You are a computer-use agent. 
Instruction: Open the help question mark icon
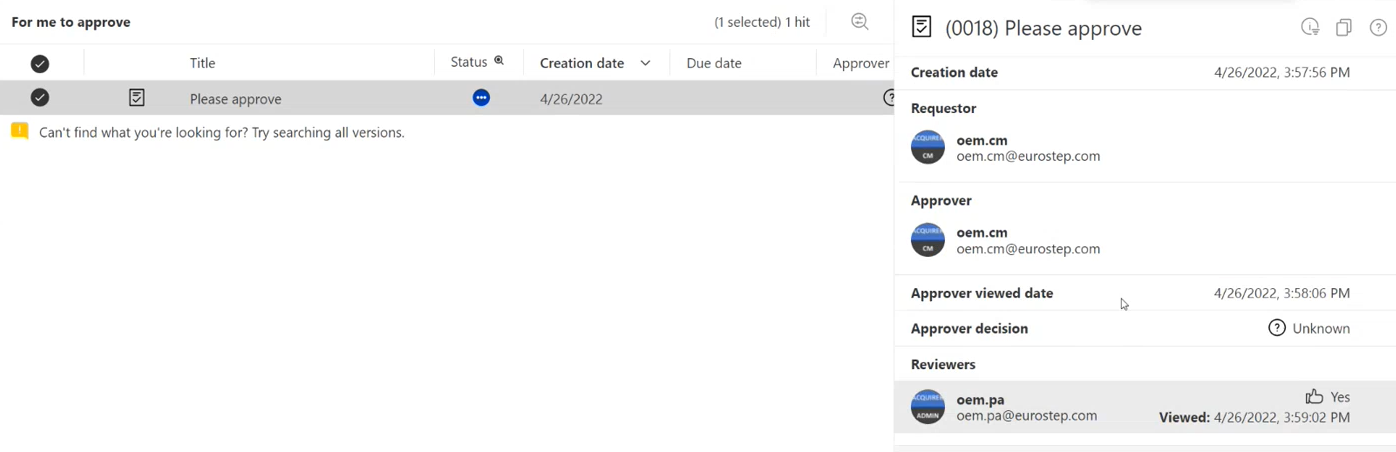point(1377,28)
